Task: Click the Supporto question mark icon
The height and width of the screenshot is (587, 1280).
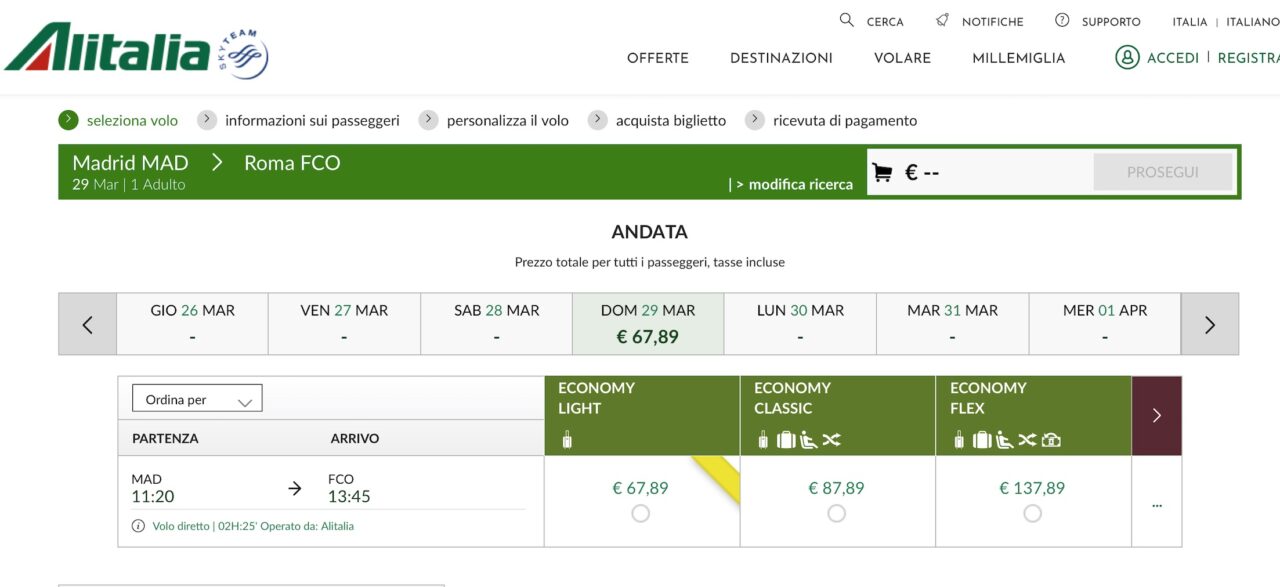Action: coord(1062,20)
